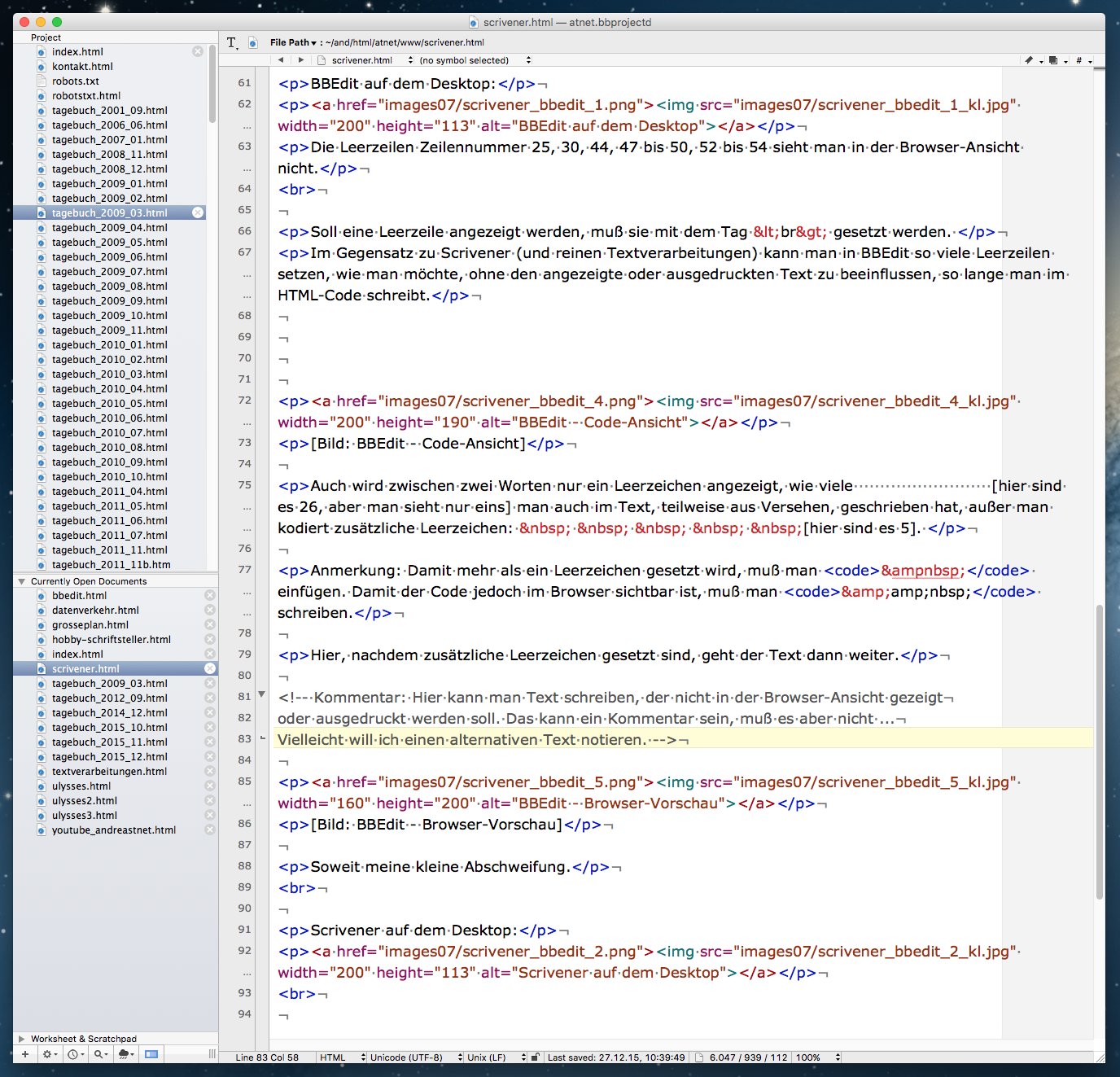The image size is (1120, 1077).
Task: Open the scrivener.html document popup
Action: pos(365,60)
